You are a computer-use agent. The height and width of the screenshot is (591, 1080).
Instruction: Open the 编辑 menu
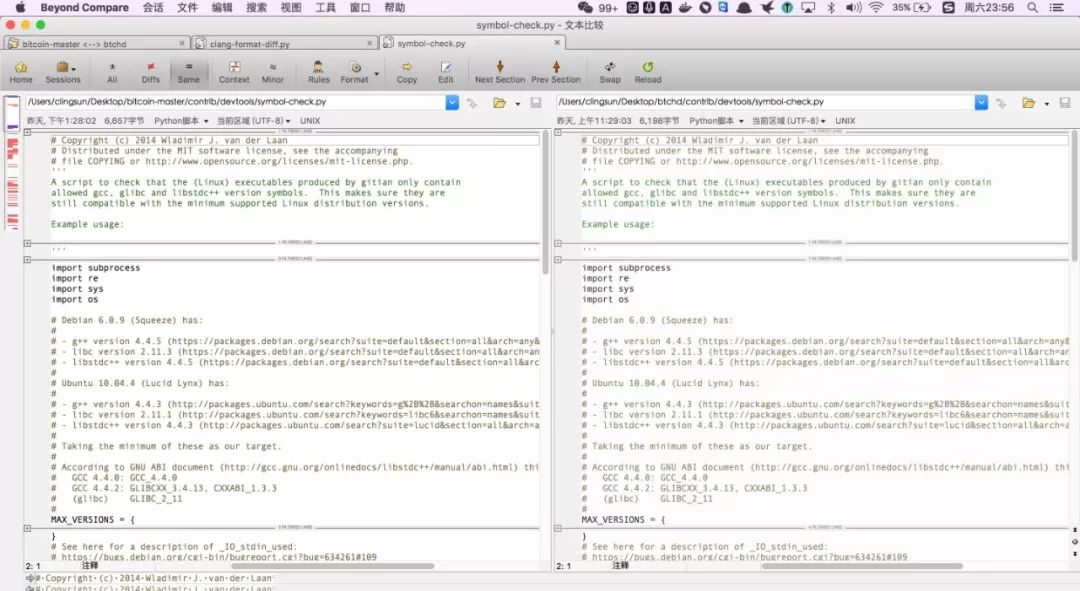pyautogui.click(x=222, y=8)
